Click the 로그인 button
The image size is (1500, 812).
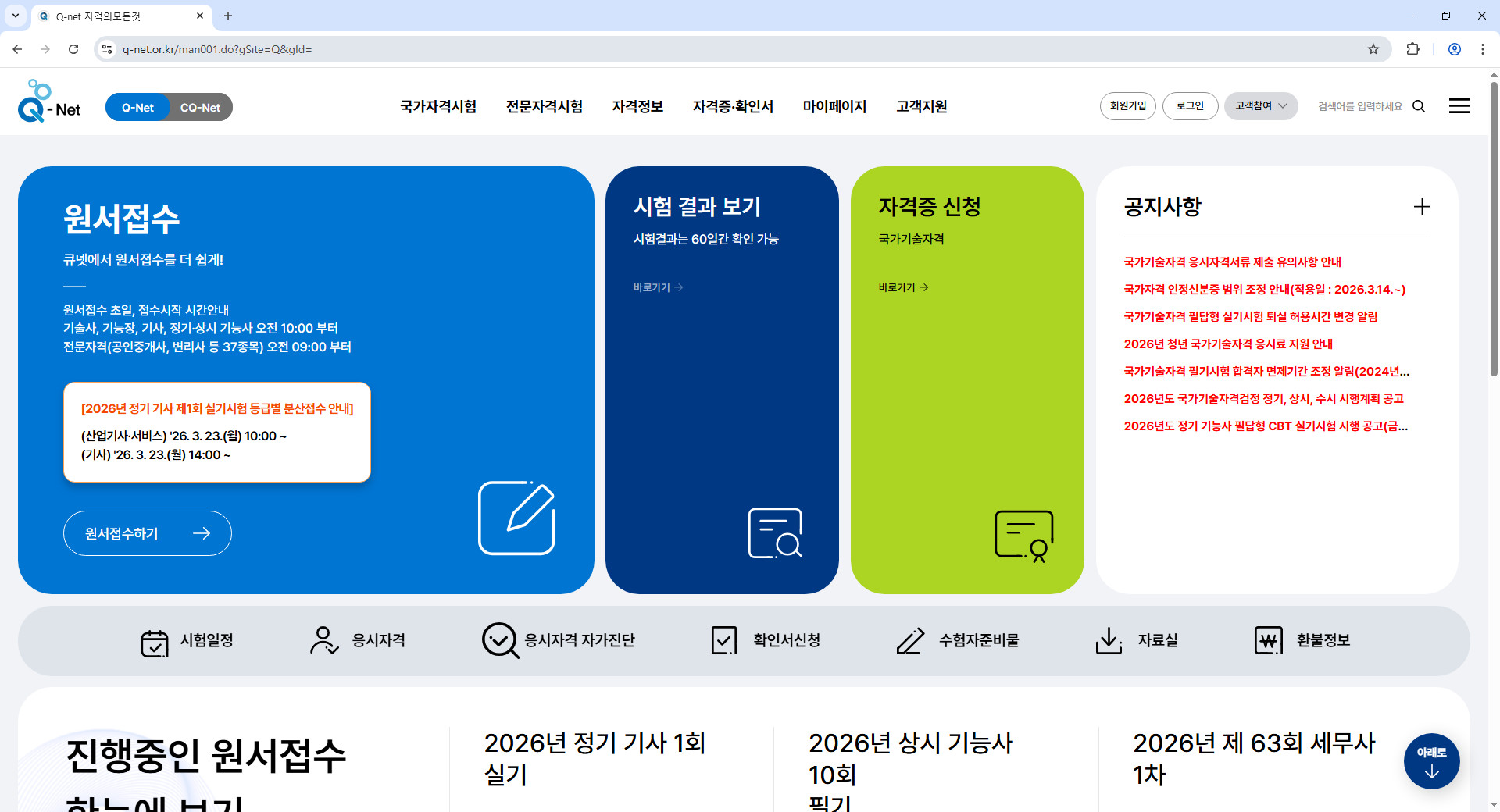tap(1191, 106)
